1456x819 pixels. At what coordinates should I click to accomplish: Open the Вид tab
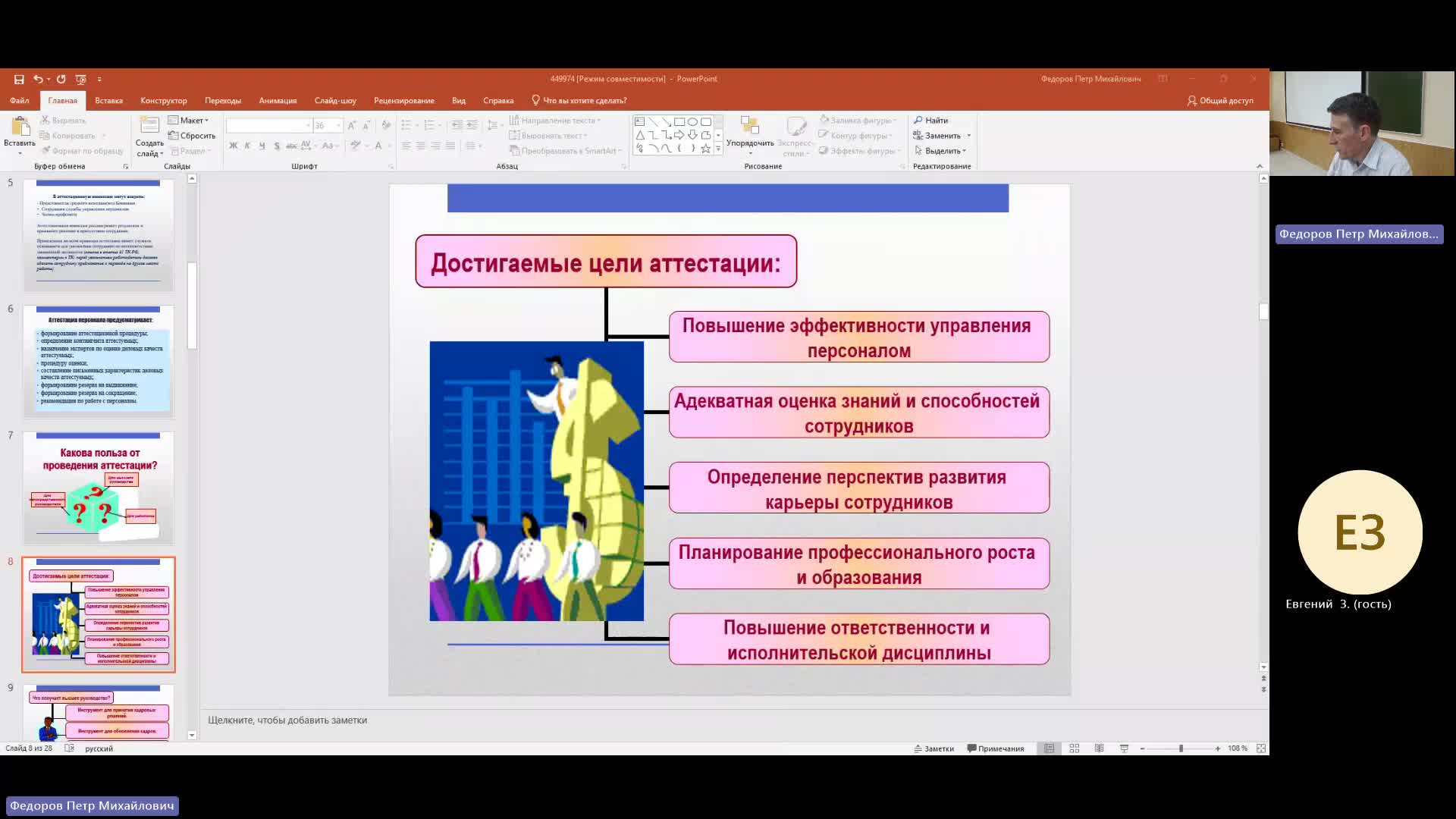pyautogui.click(x=459, y=100)
